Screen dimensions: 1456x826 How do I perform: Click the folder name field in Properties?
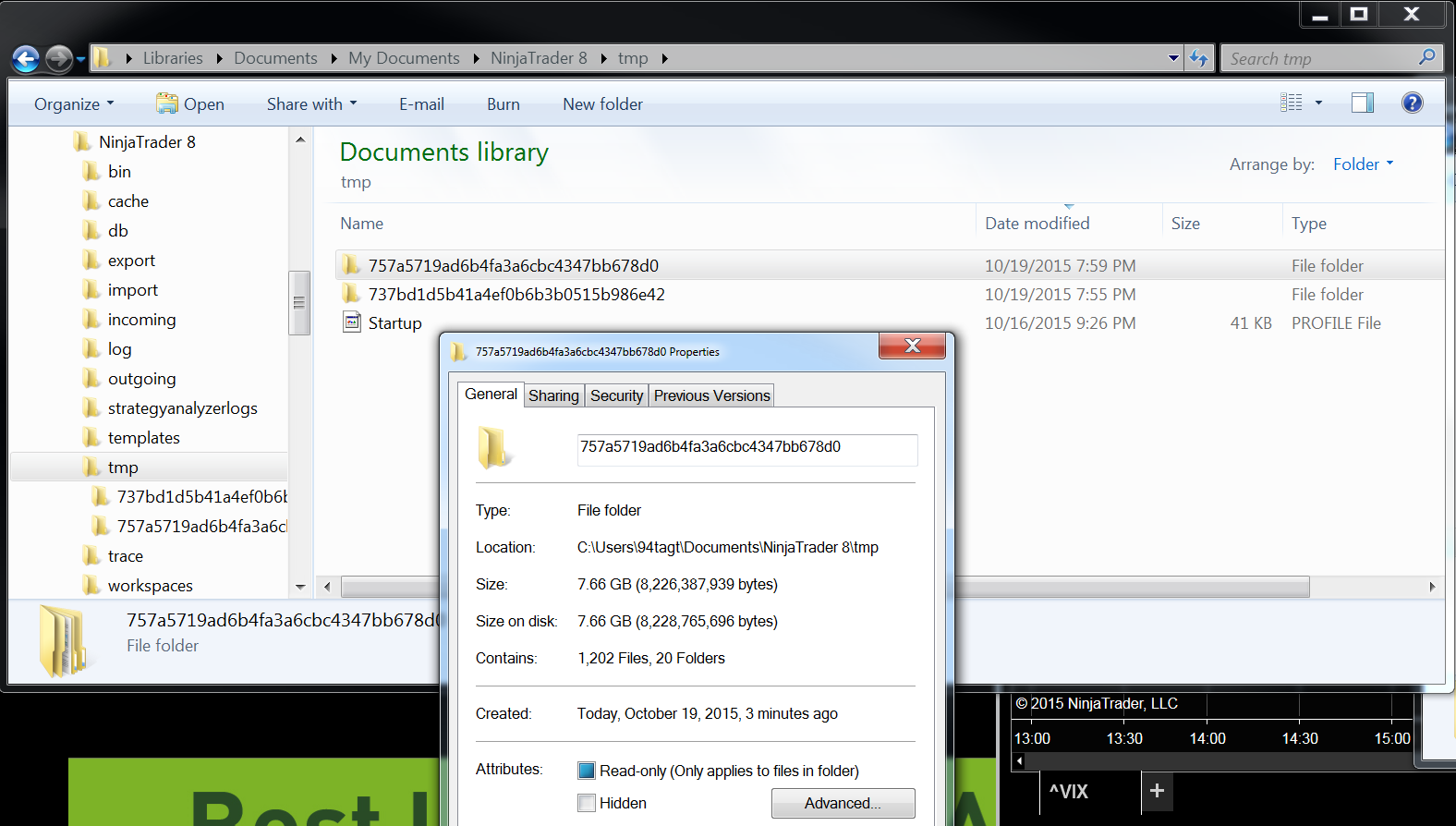pos(747,449)
